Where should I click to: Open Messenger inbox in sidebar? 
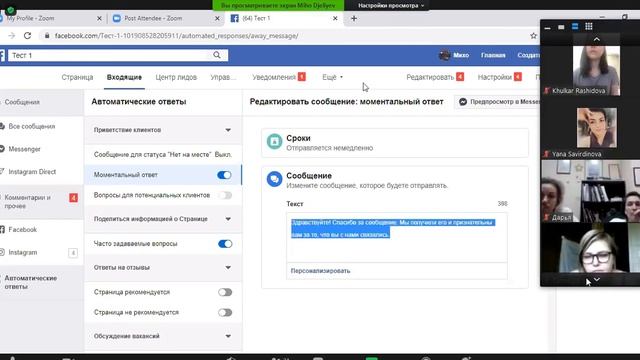point(24,149)
